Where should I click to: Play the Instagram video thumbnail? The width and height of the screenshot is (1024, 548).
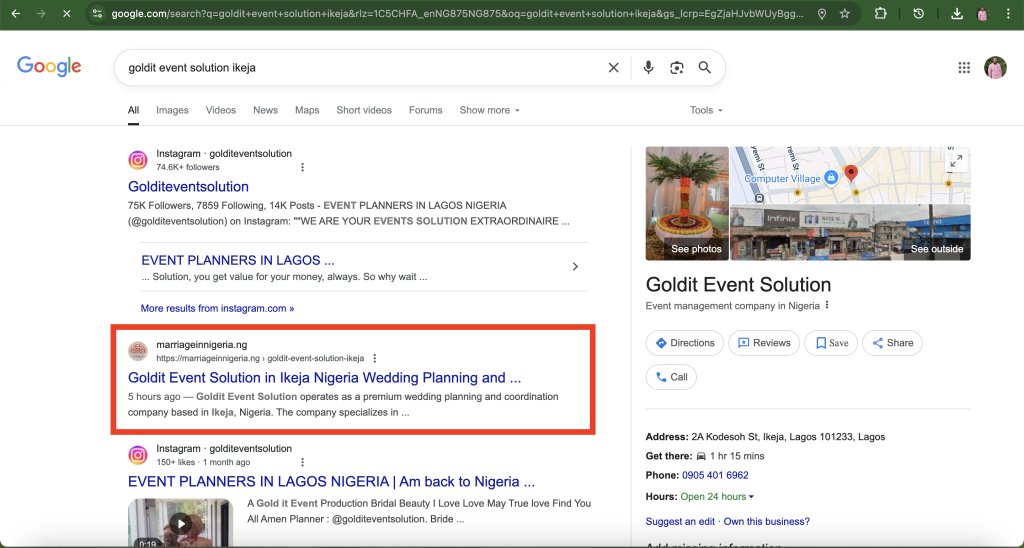pos(180,523)
